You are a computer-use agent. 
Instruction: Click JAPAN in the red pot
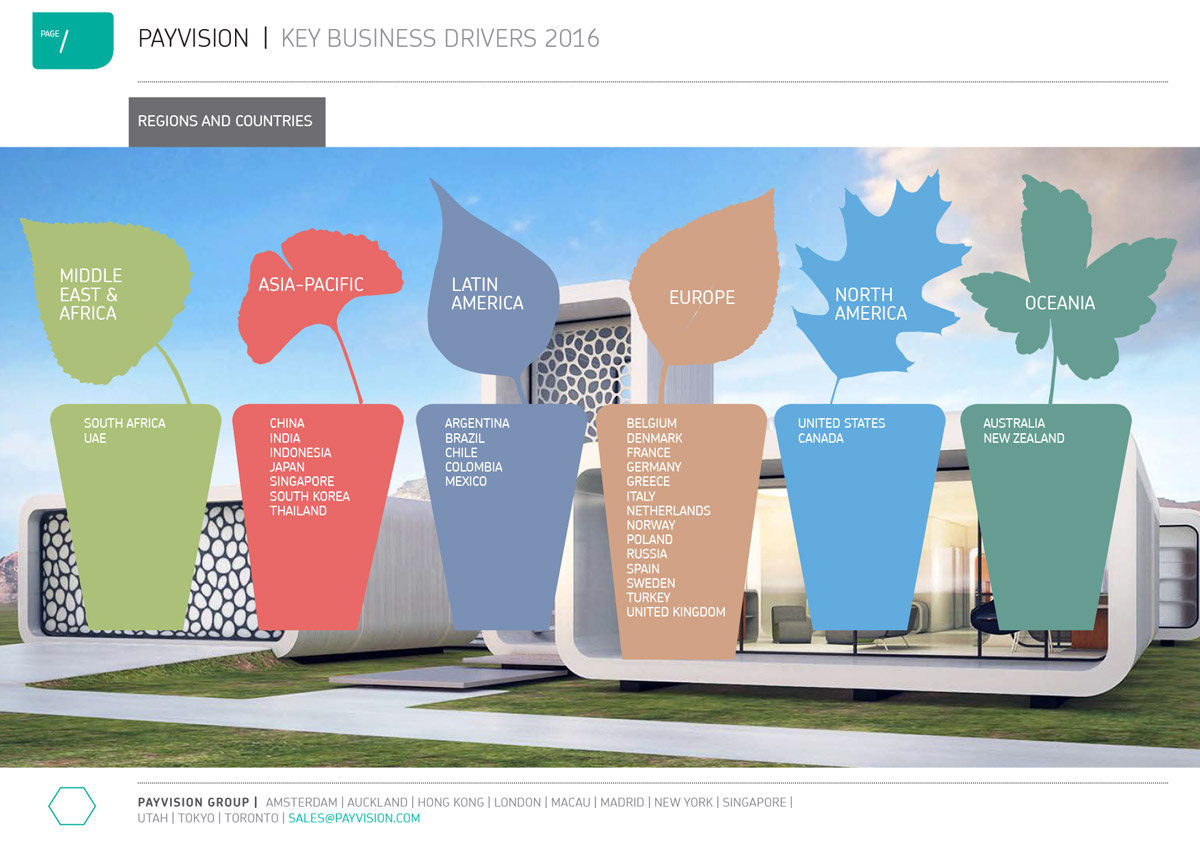287,467
